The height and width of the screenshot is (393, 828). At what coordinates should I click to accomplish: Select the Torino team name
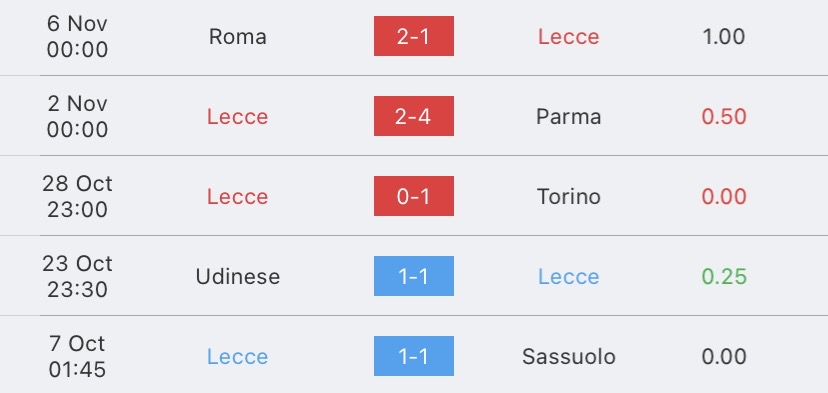(569, 196)
